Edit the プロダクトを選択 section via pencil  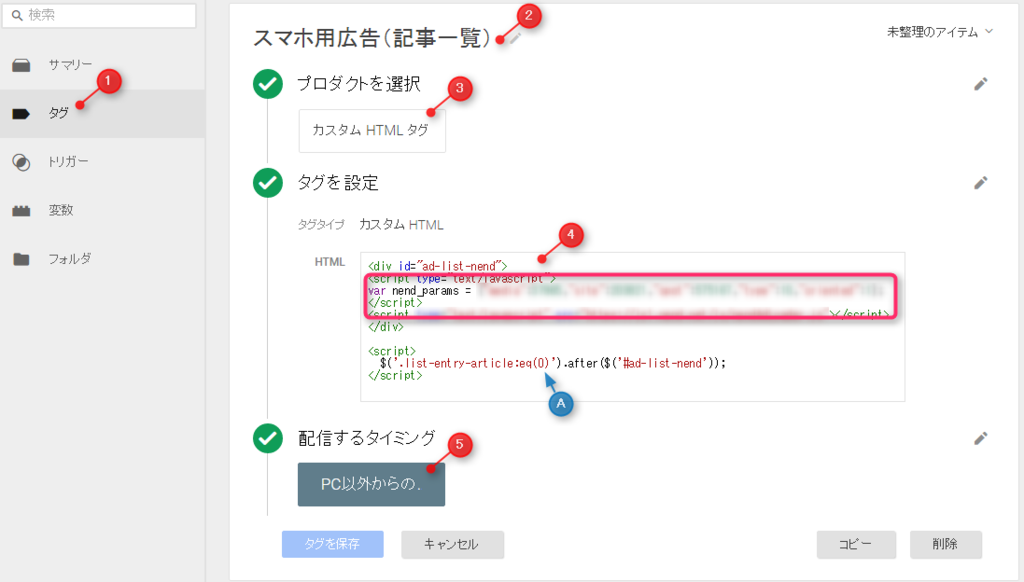click(x=980, y=84)
